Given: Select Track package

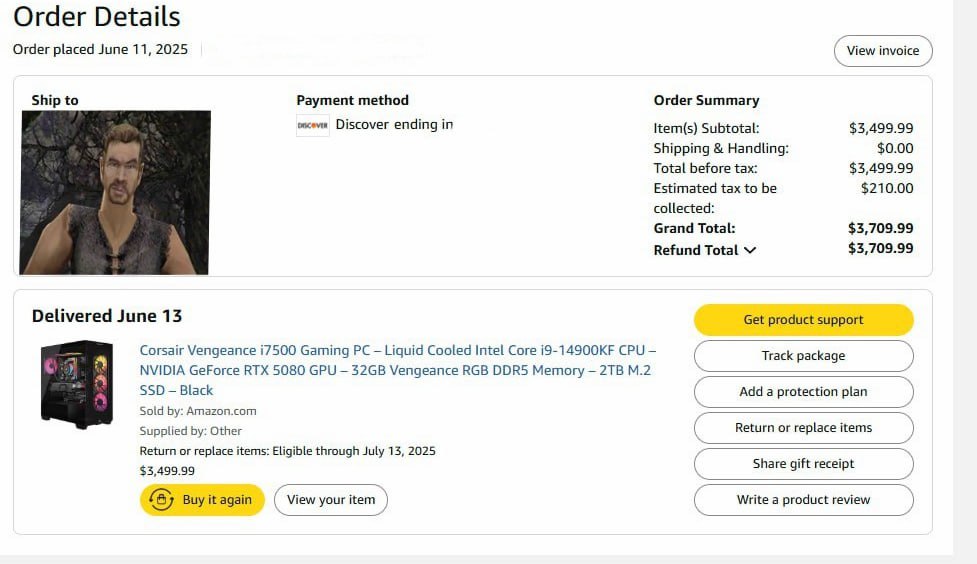Looking at the screenshot, I should [803, 356].
